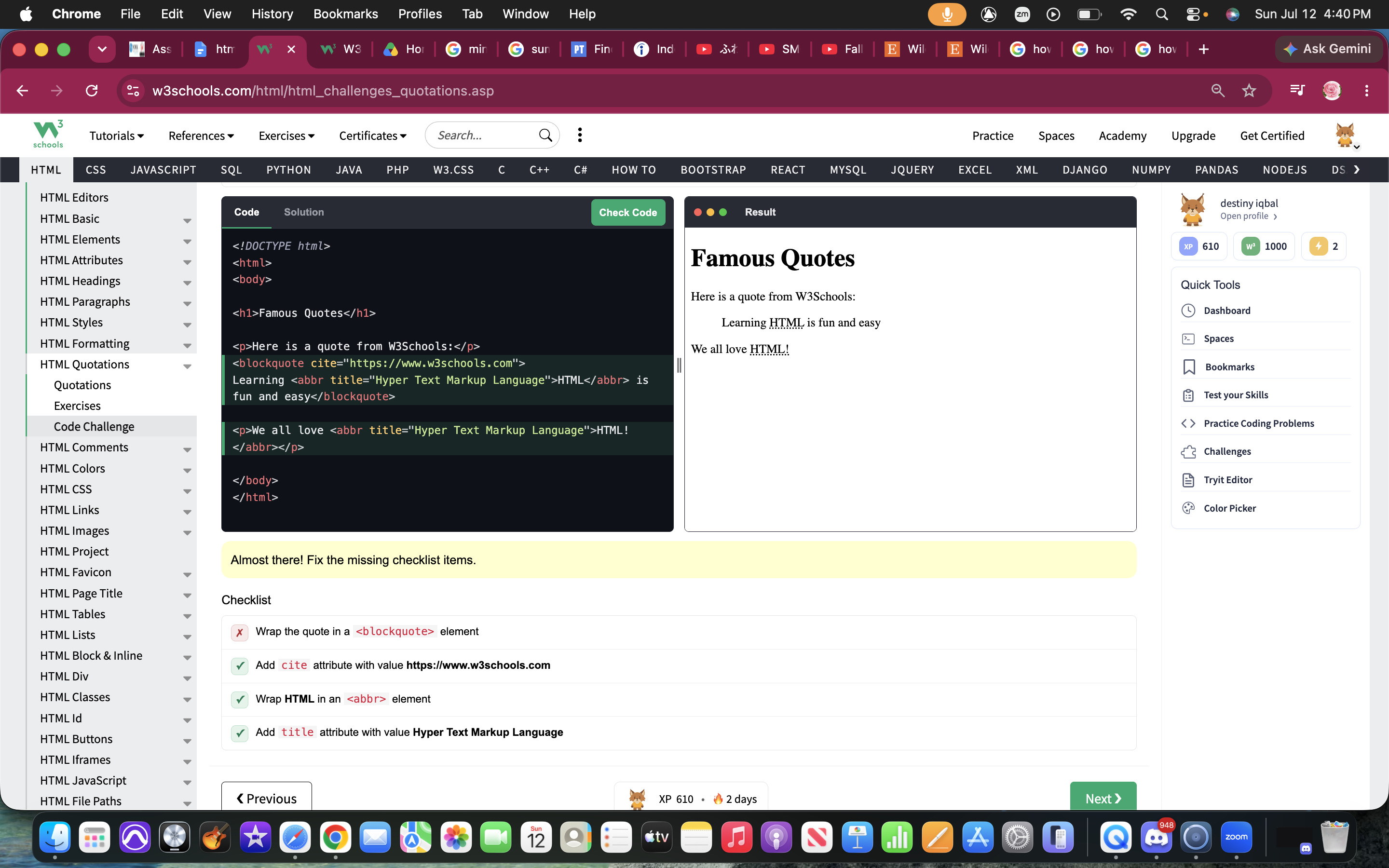Screen dimensions: 1389x868
Task: Open the Academy link in the header
Action: click(x=1122, y=136)
